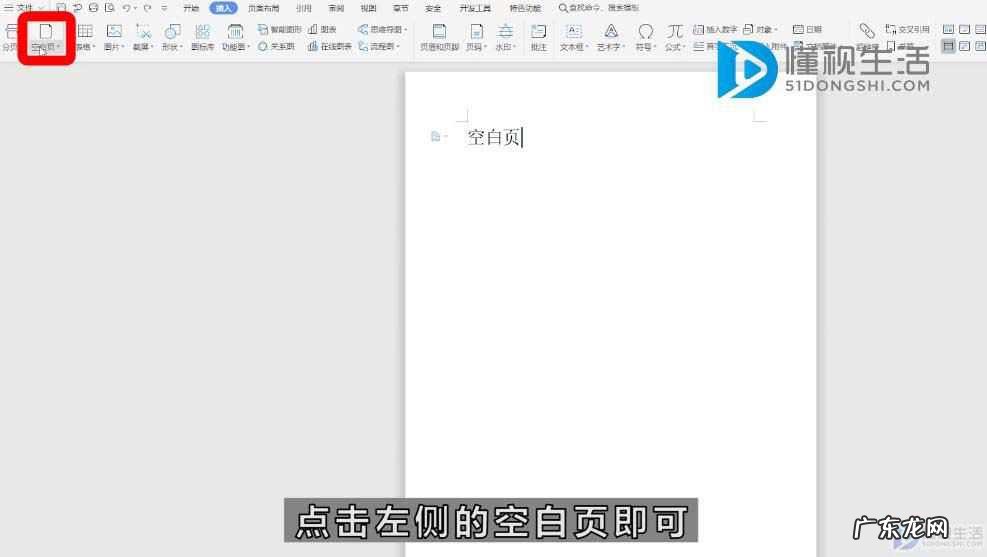987x557 pixels.
Task: Insert a 智能图形 smart graphic
Action: pos(279,30)
